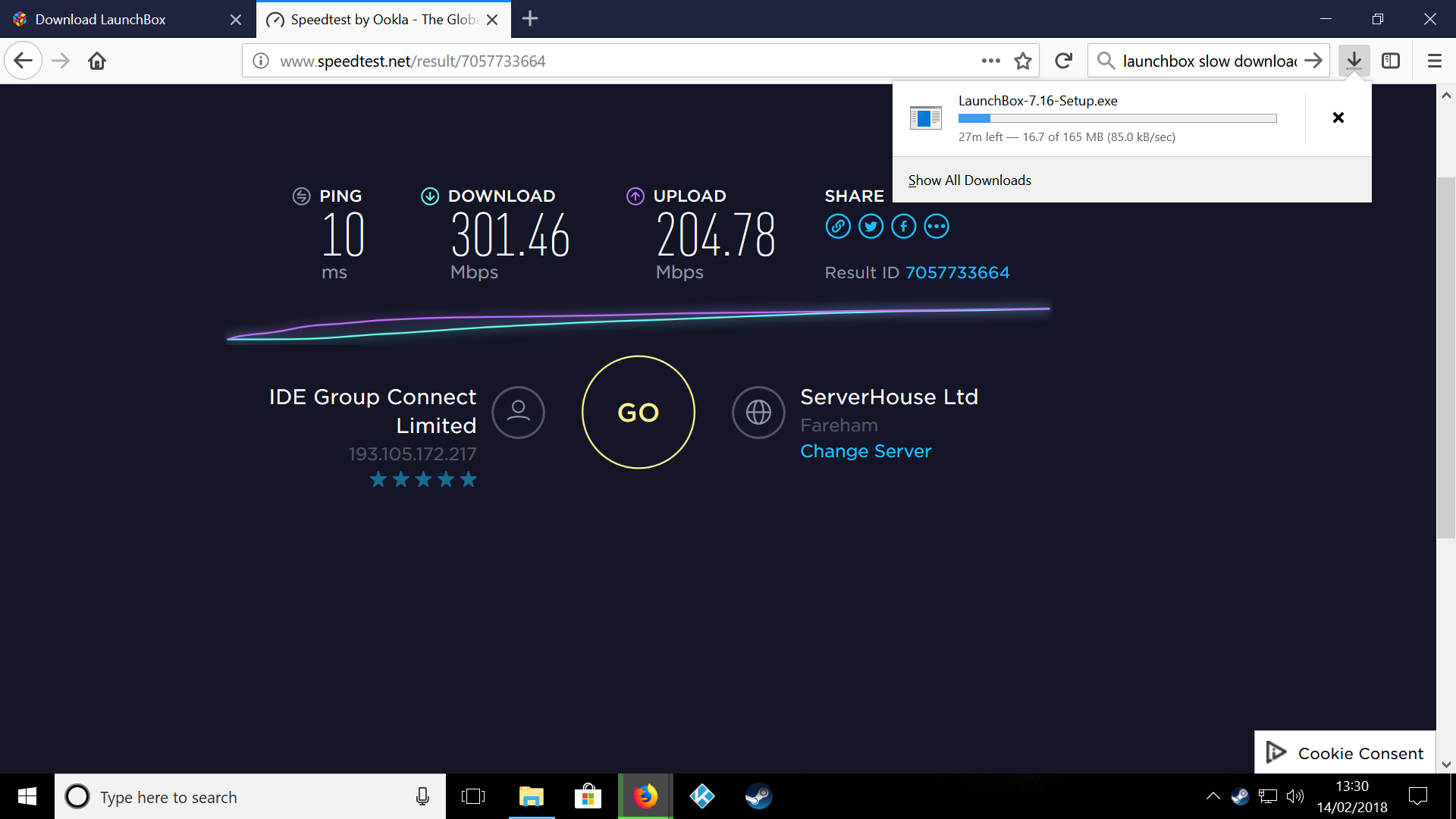The width and height of the screenshot is (1456, 819).
Task: Activate Cortana microphone
Action: pos(422,796)
